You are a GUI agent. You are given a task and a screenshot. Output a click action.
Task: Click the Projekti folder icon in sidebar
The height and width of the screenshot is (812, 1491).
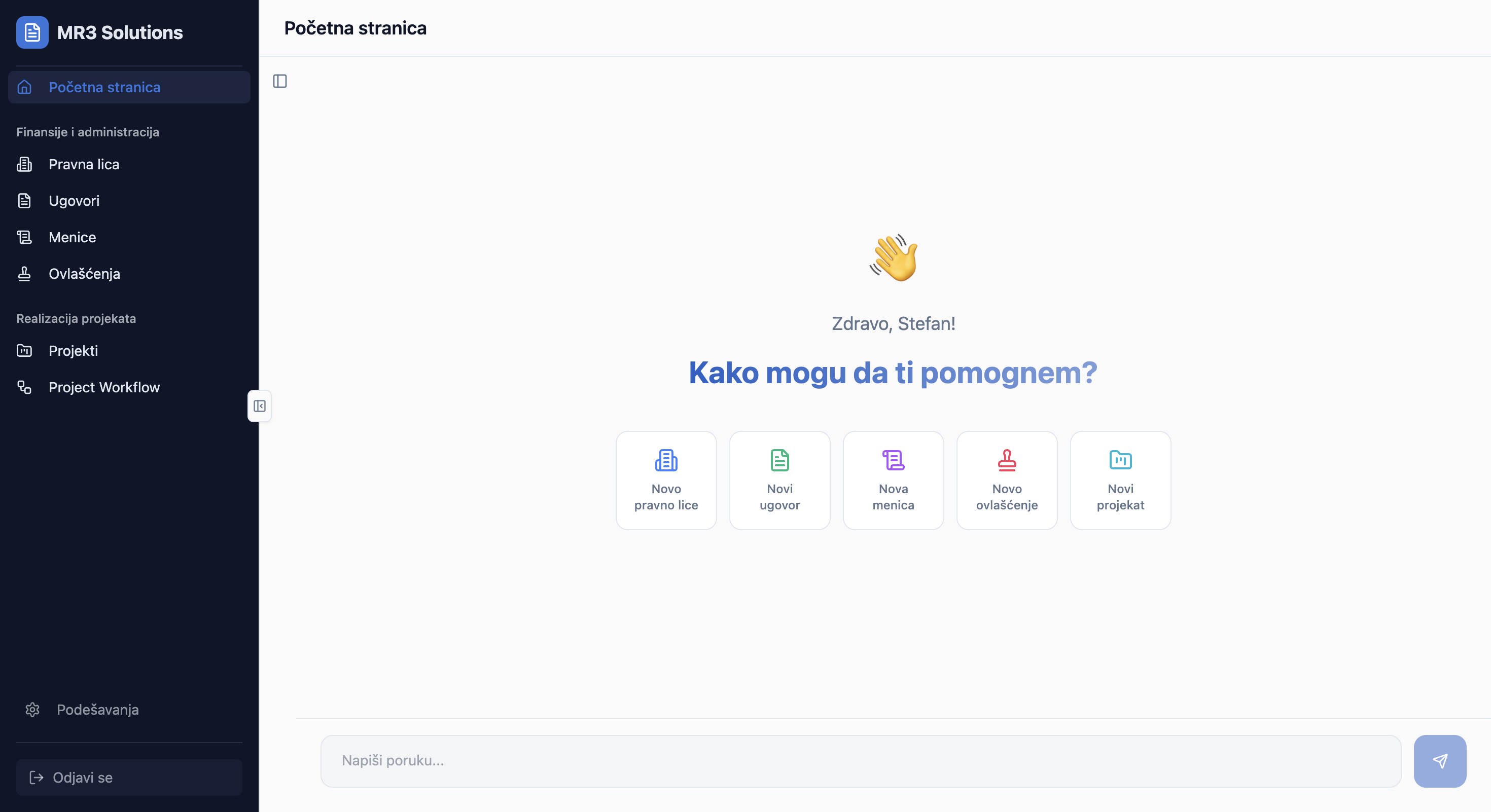(24, 351)
